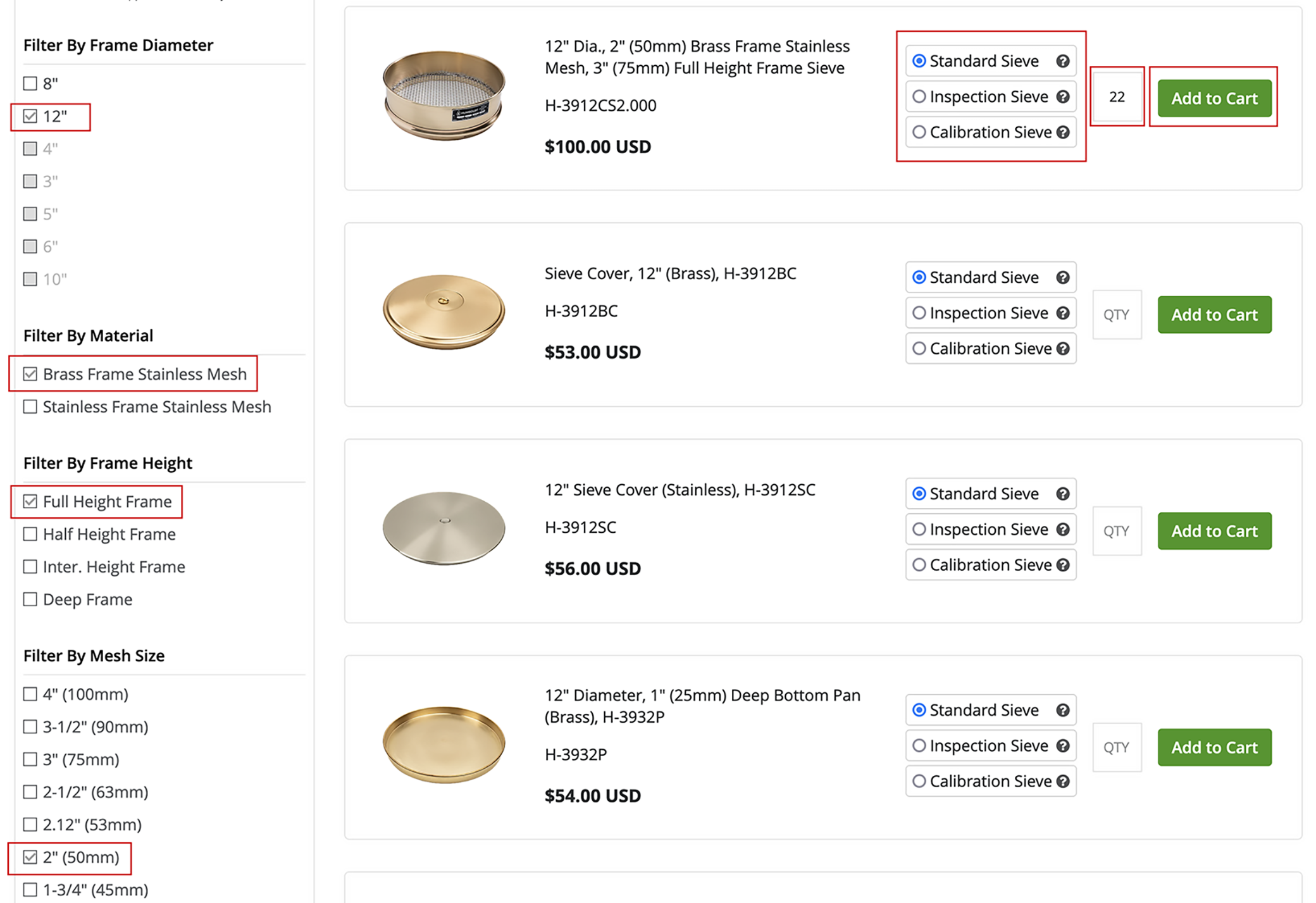Show info icon for stainless cover Inspection Sieve
Screen dimensions: 1316x903
point(1063,530)
